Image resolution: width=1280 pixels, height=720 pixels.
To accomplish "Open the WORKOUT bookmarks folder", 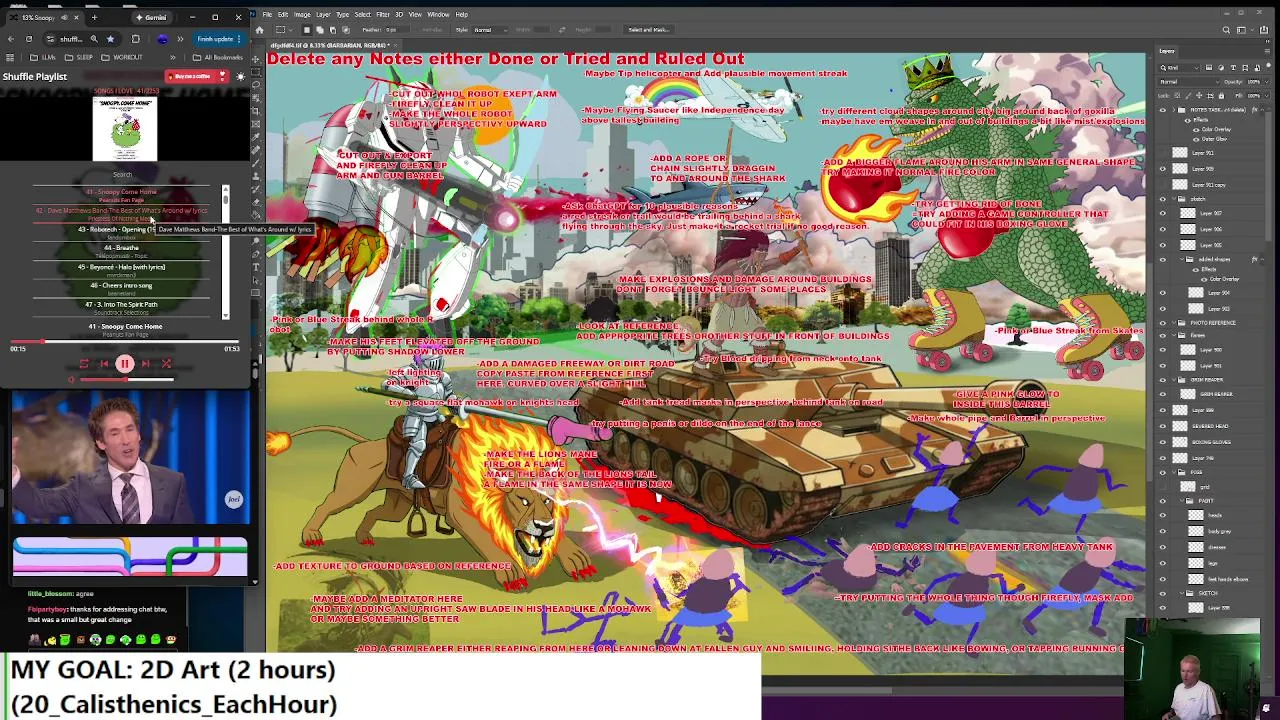I will [124, 57].
